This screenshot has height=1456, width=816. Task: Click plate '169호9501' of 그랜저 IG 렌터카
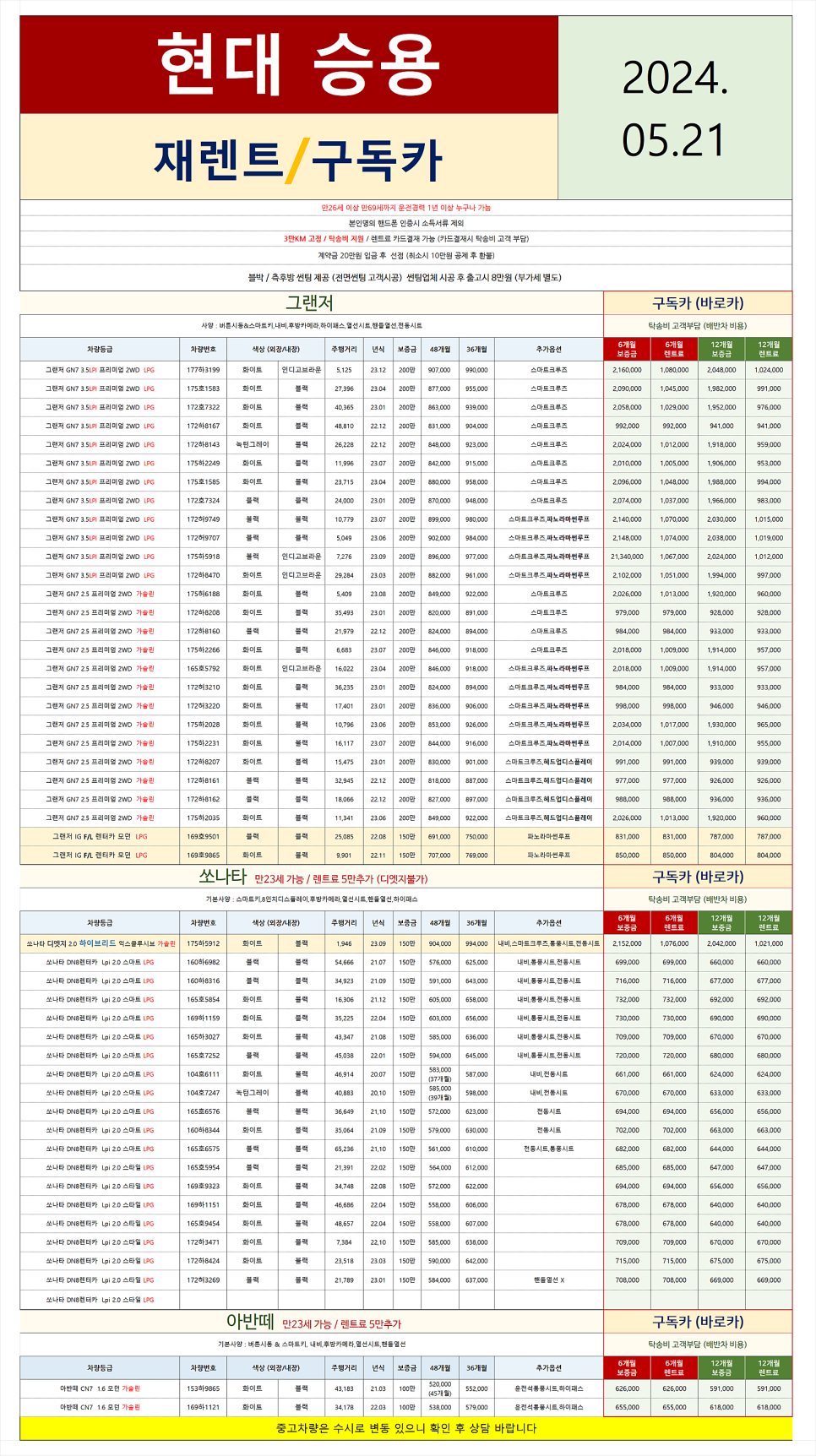(x=204, y=836)
